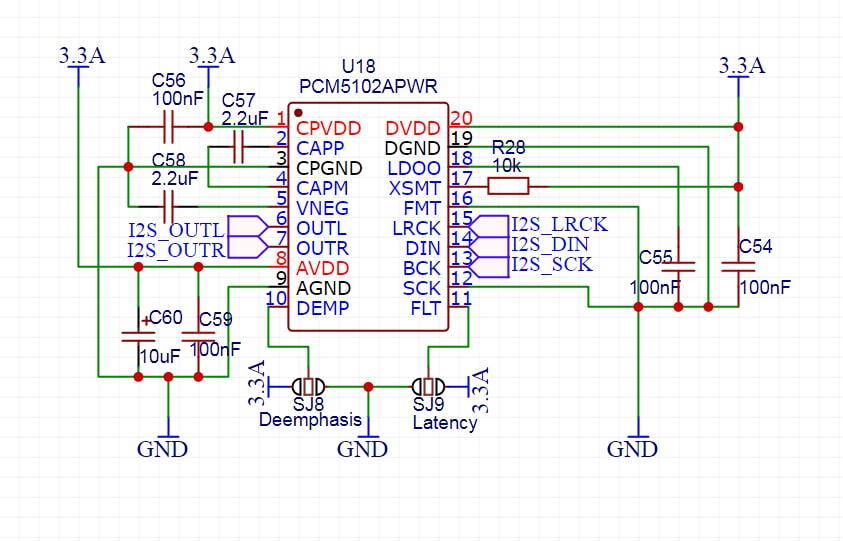Image resolution: width=843 pixels, height=541 pixels.
Task: Click the 100nF value of C56
Action: (178, 98)
